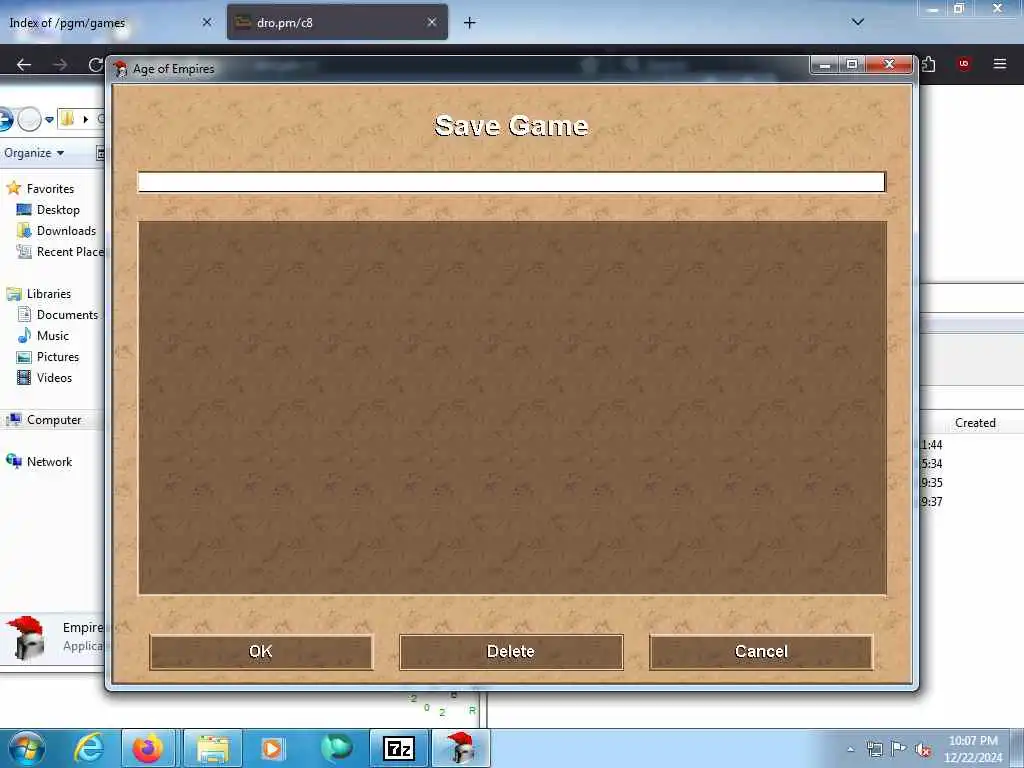
Task: Open Desktop in Explorer sidebar
Action: [57, 210]
